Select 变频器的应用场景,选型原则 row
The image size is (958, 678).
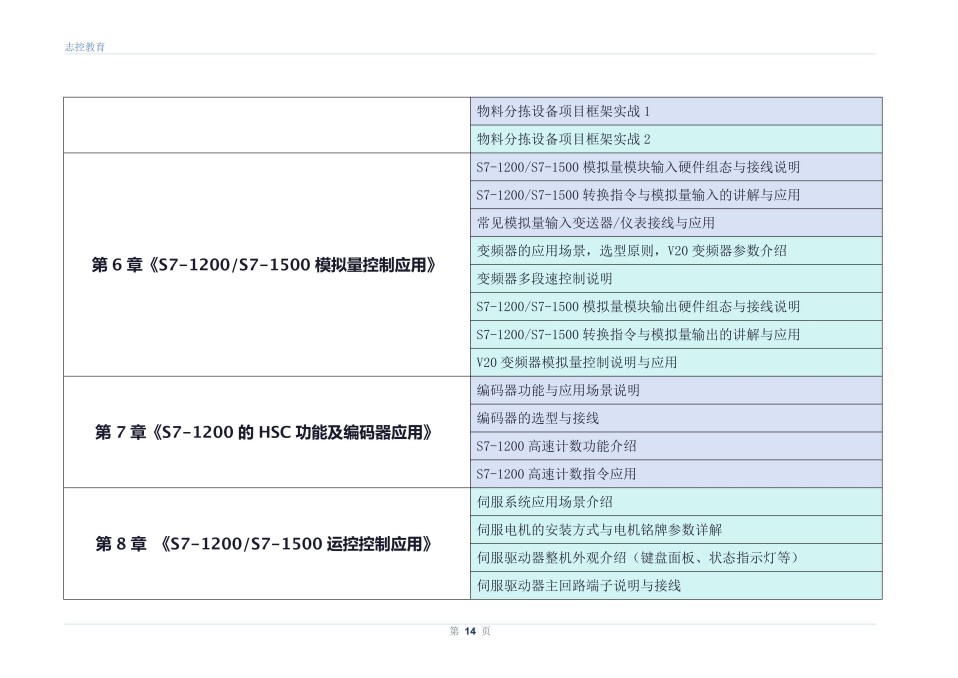pos(676,251)
